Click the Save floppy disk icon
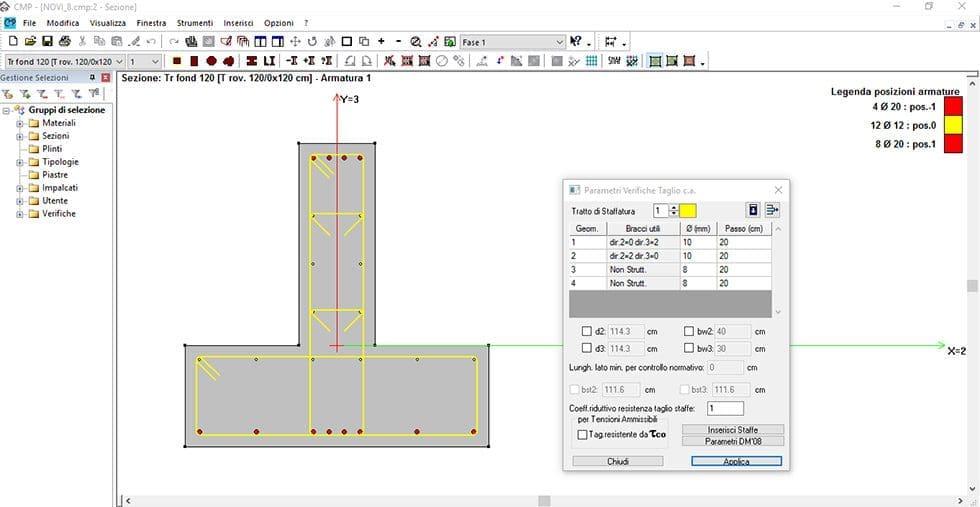The height and width of the screenshot is (507, 980). [47, 42]
